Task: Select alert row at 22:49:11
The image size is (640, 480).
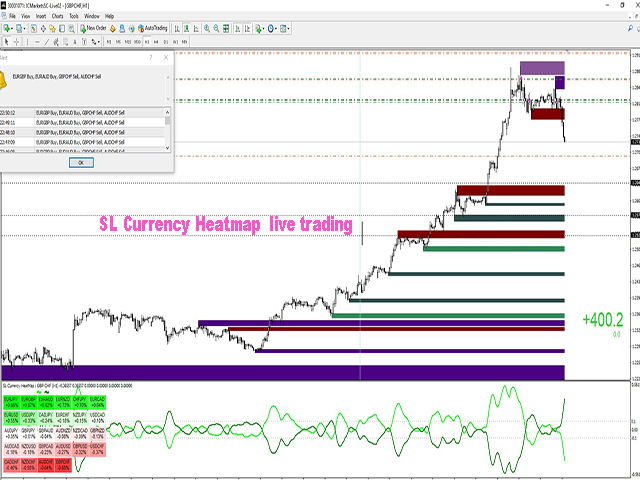Action: tap(82, 122)
